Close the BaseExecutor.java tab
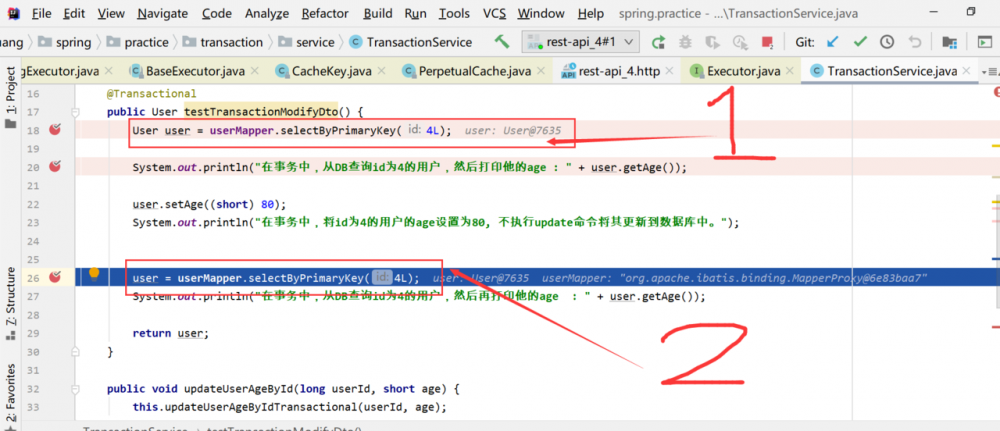 tap(254, 71)
